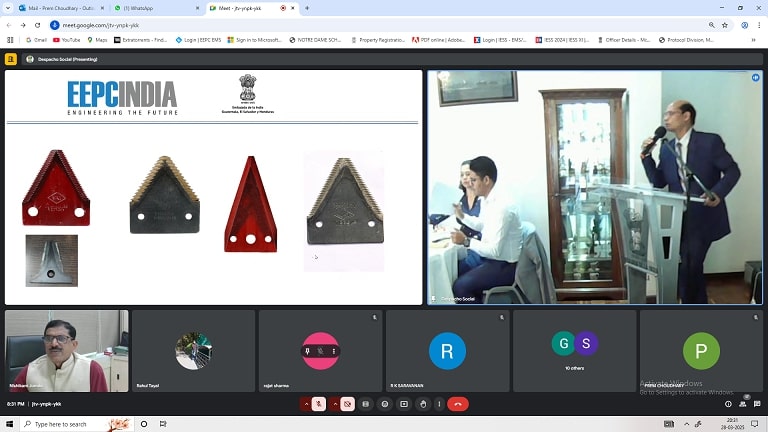
Task: Click audio indicator on Despacho Social video tile
Action: pos(756,77)
